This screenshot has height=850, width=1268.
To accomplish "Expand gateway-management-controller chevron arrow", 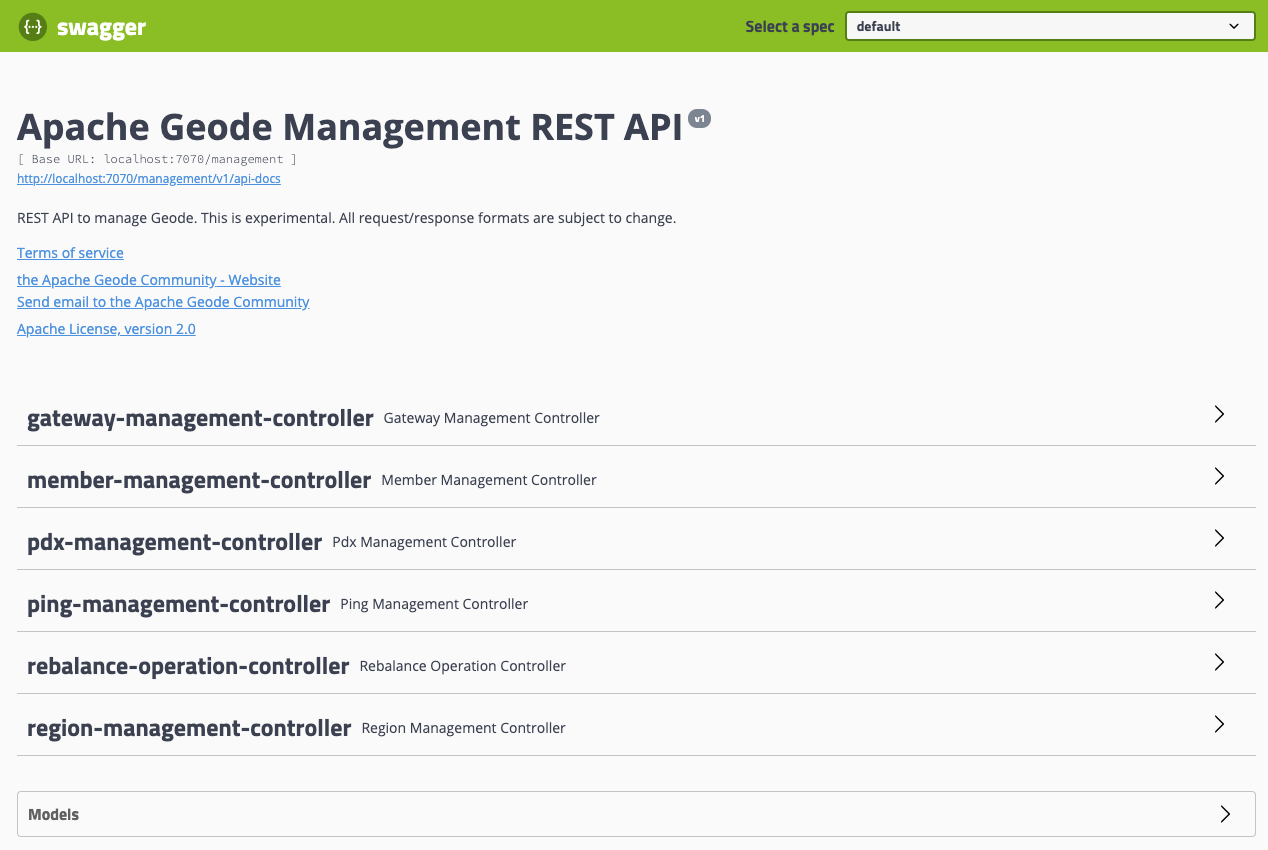I will click(1219, 415).
